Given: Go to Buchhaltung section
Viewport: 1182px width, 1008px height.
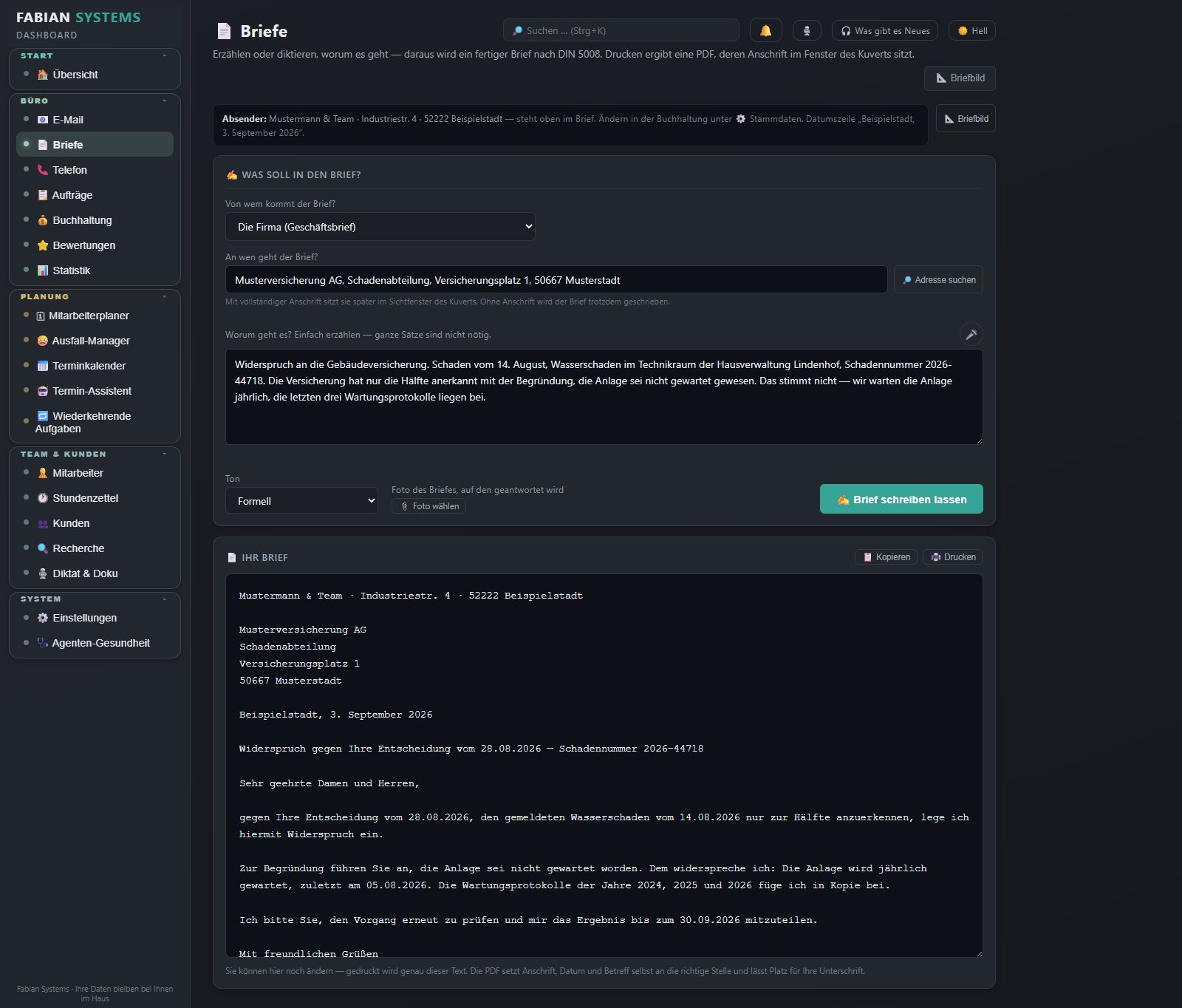Looking at the screenshot, I should [95, 220].
